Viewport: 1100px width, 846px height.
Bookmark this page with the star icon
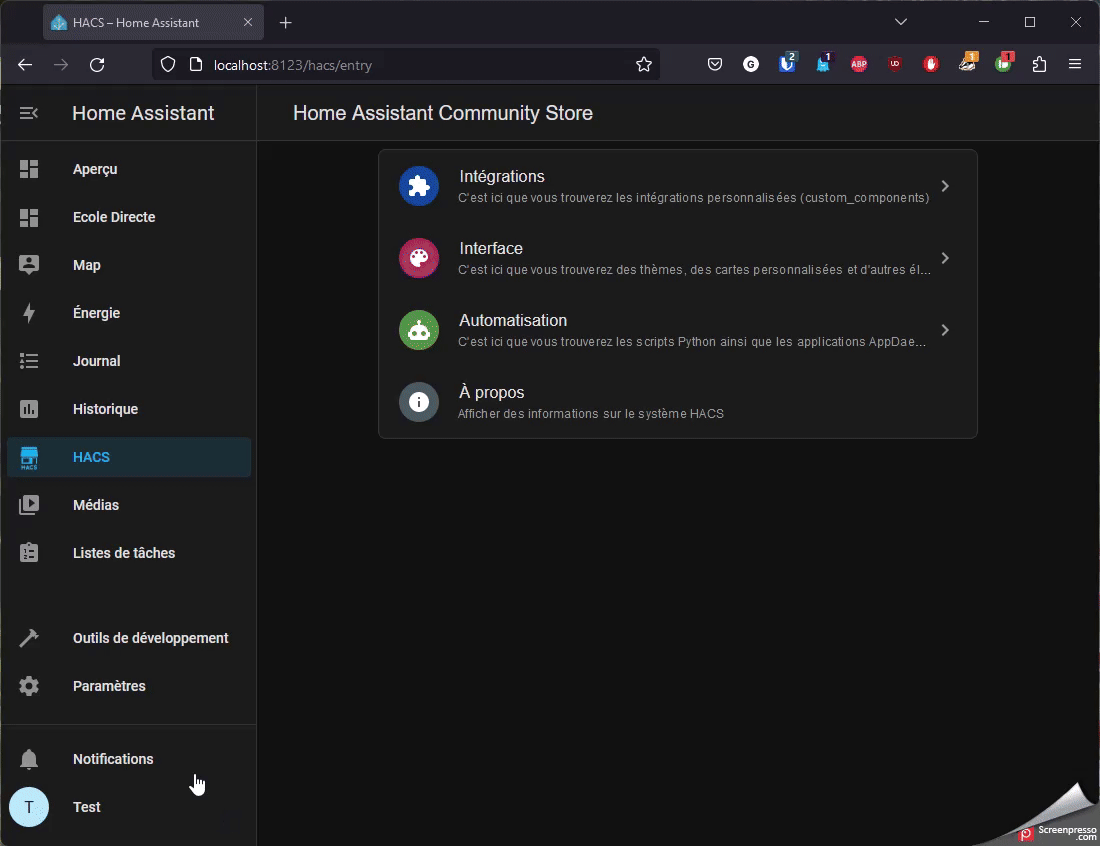(x=644, y=65)
